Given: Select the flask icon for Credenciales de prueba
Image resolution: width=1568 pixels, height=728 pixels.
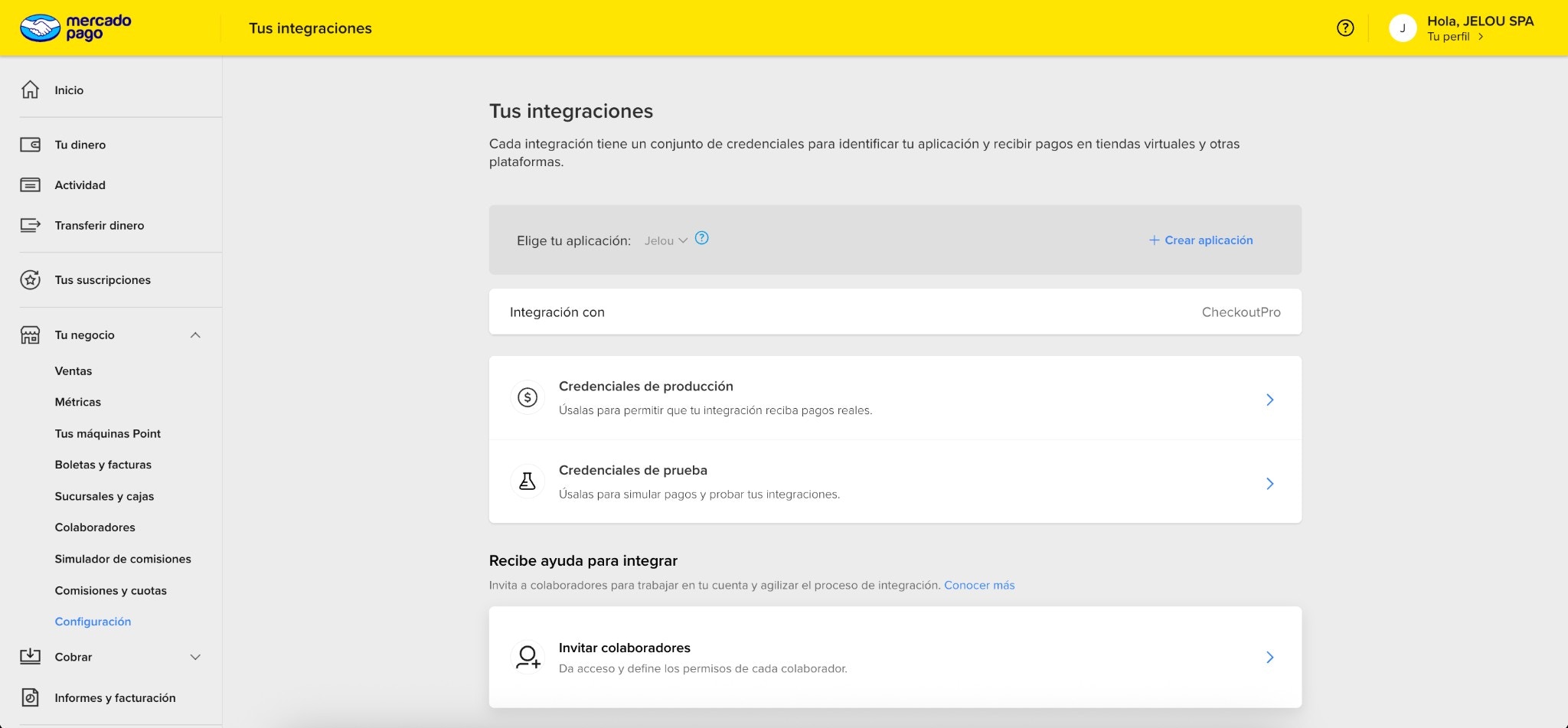Looking at the screenshot, I should [x=527, y=481].
